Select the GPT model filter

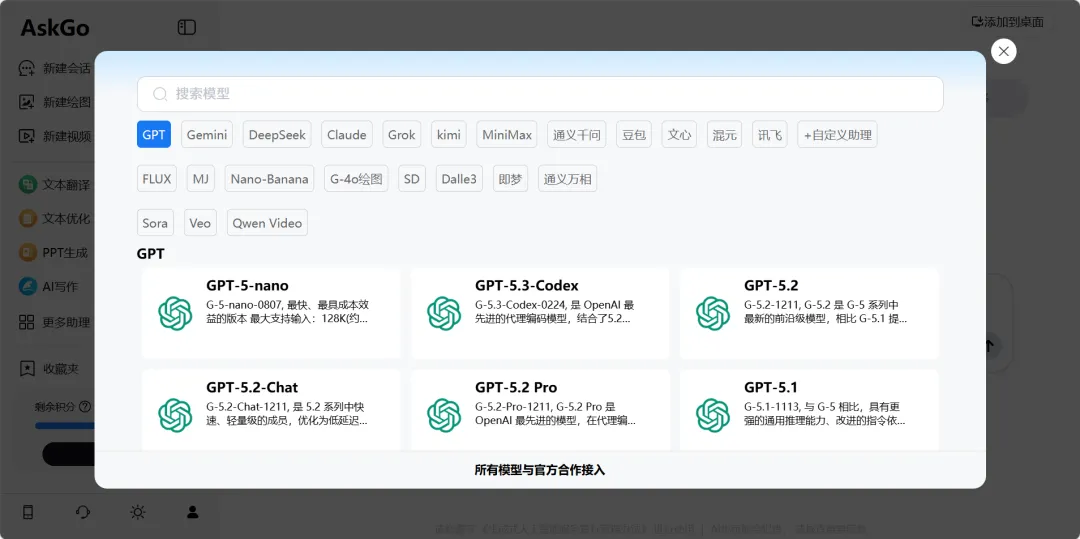(154, 135)
